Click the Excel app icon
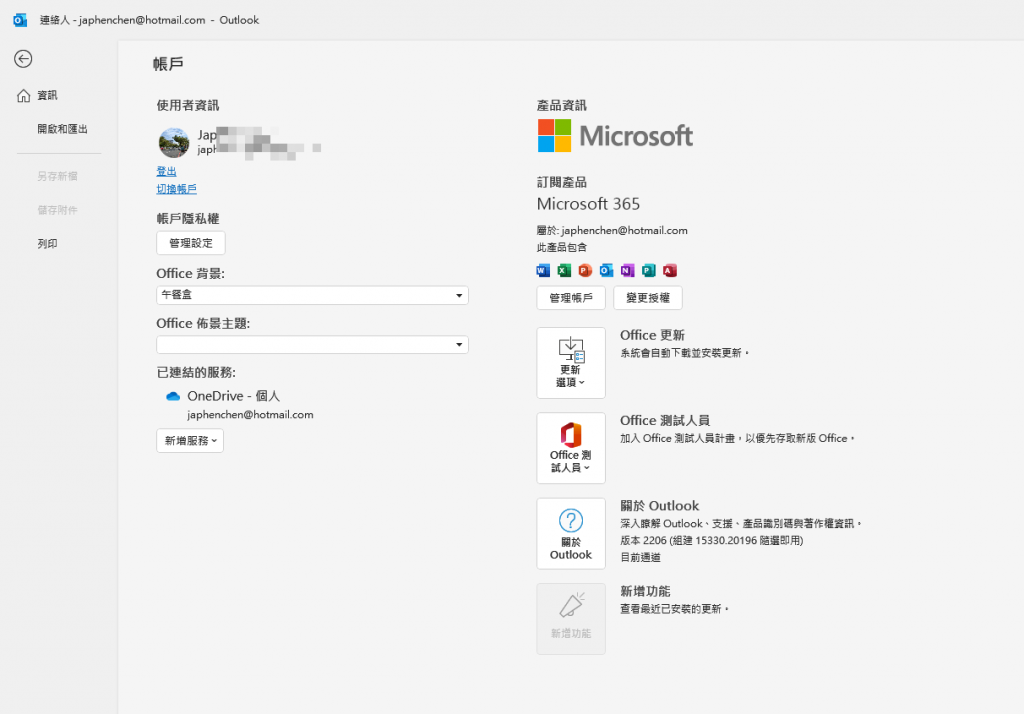This screenshot has width=1024, height=714. pos(564,270)
